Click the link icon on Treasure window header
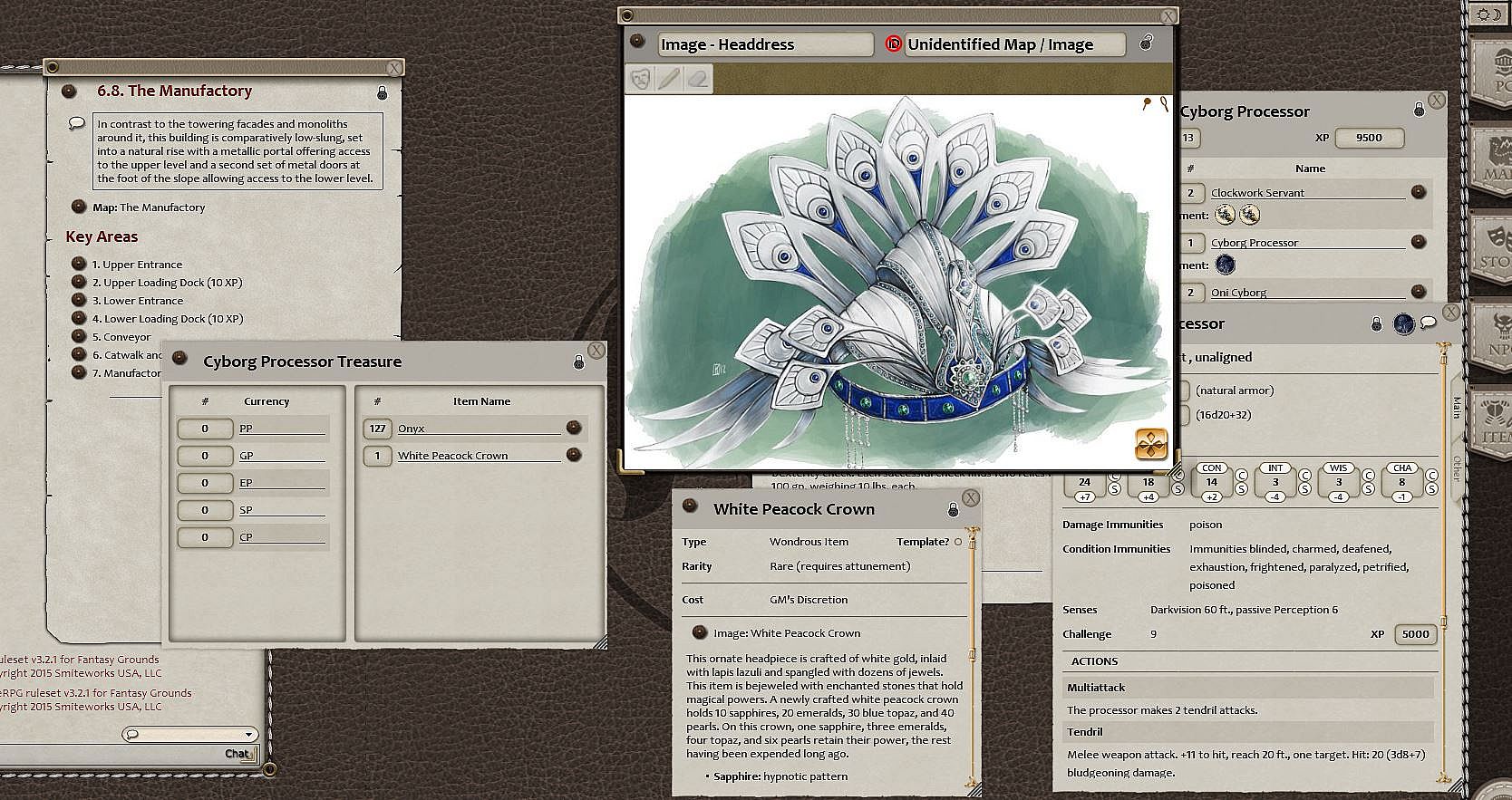Viewport: 1512px width, 800px height. [179, 360]
